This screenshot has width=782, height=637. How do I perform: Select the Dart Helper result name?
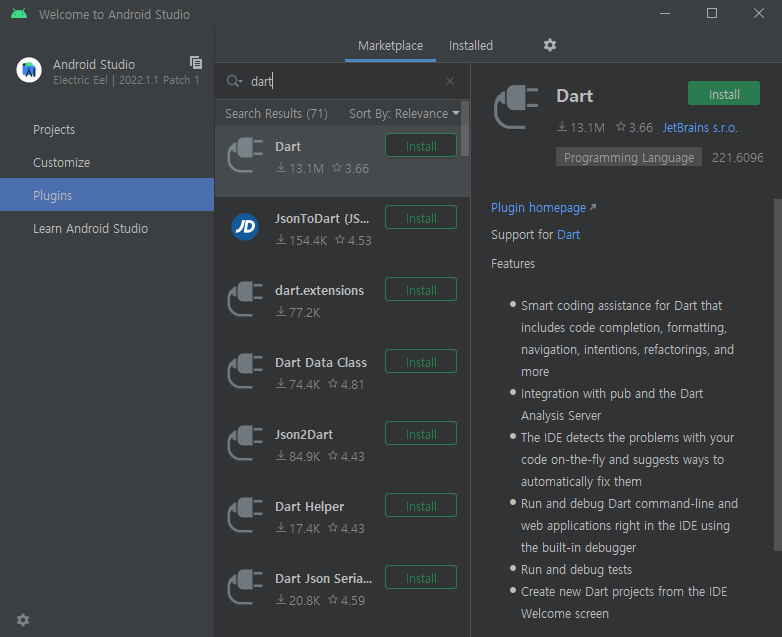tap(309, 507)
